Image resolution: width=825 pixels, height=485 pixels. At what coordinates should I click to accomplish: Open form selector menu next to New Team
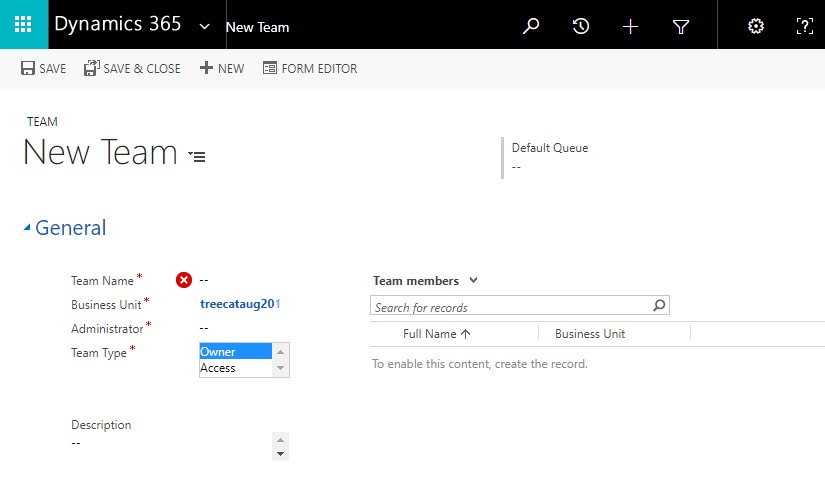pos(197,156)
